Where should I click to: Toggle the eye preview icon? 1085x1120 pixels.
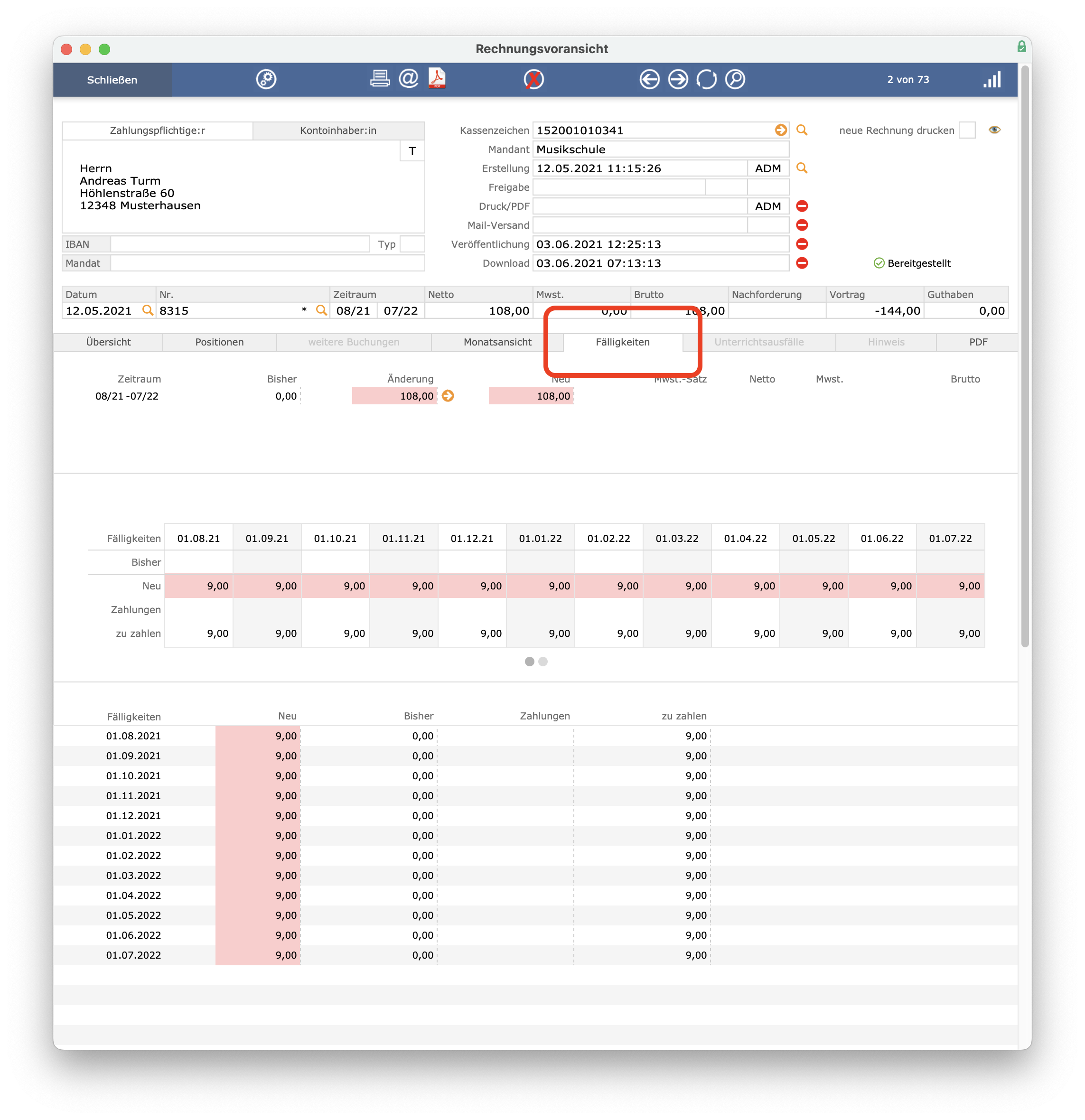click(x=995, y=131)
